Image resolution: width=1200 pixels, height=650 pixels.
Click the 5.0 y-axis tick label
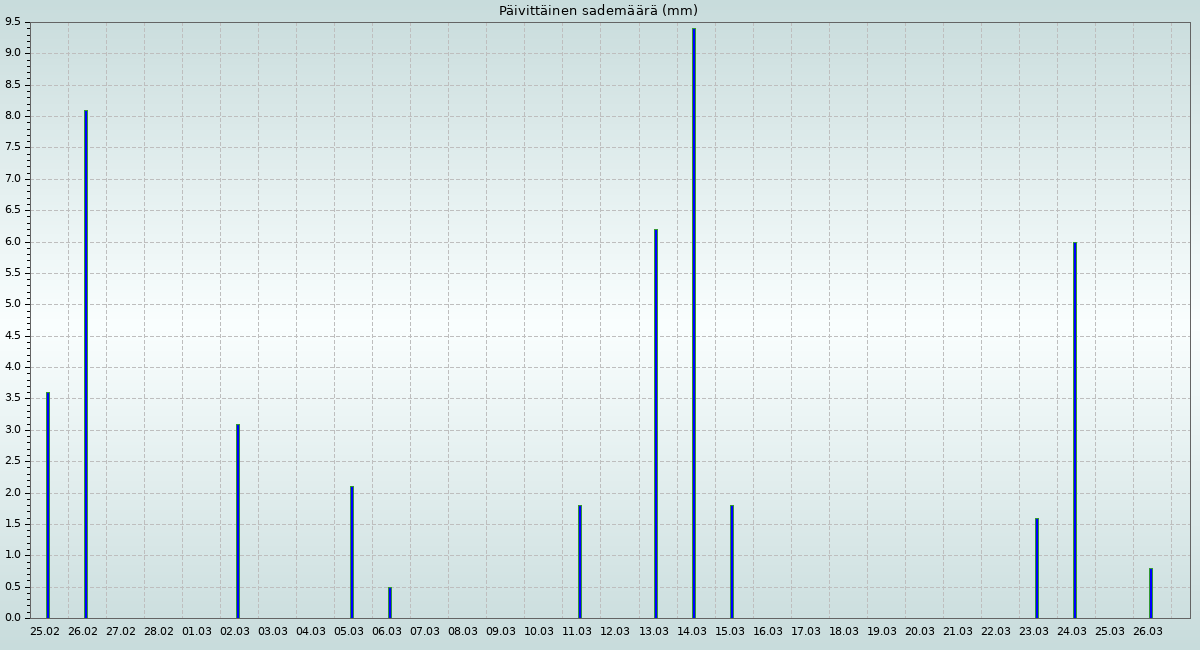[x=12, y=304]
